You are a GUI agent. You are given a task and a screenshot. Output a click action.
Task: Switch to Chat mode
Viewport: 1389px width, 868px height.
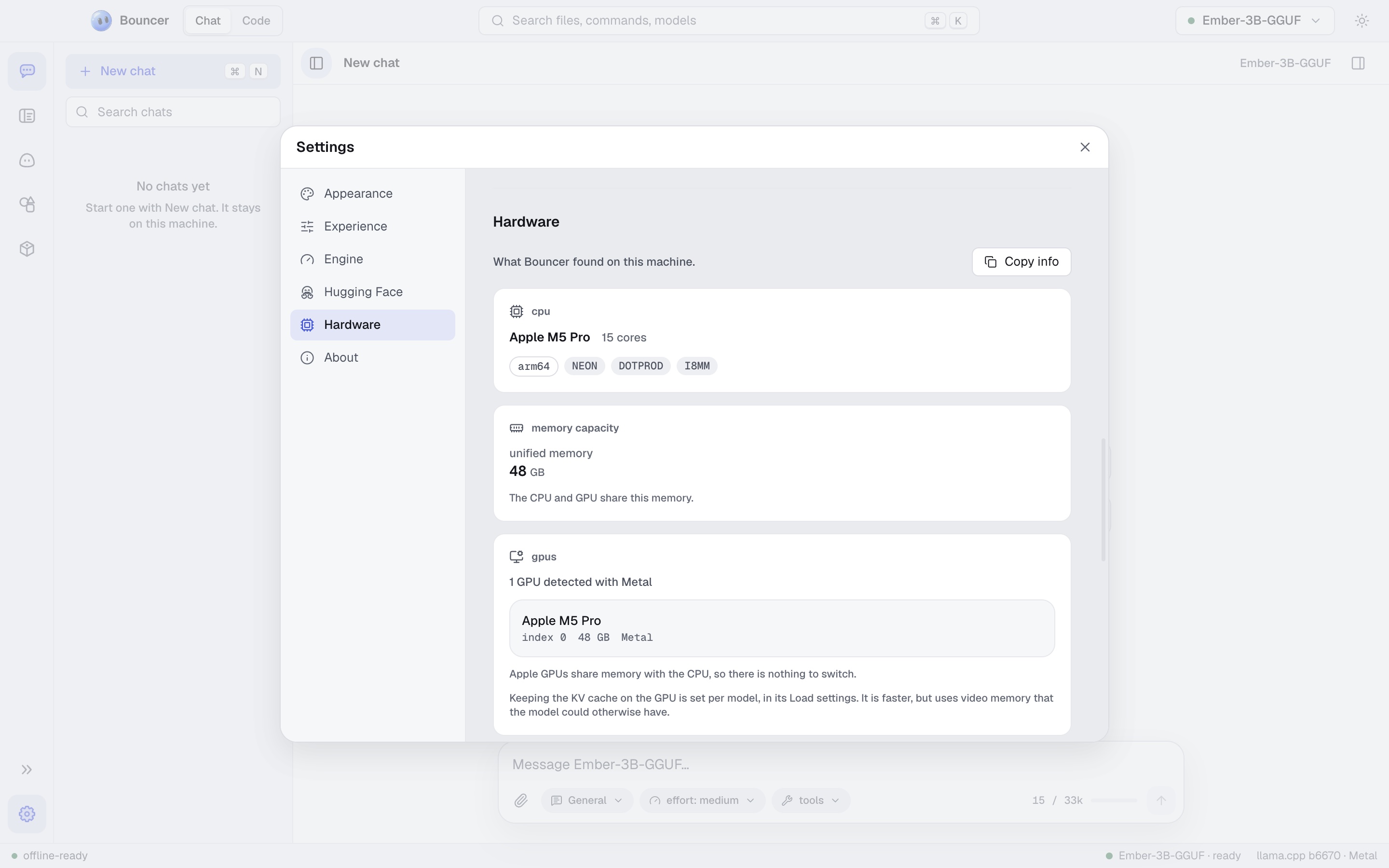coord(208,21)
